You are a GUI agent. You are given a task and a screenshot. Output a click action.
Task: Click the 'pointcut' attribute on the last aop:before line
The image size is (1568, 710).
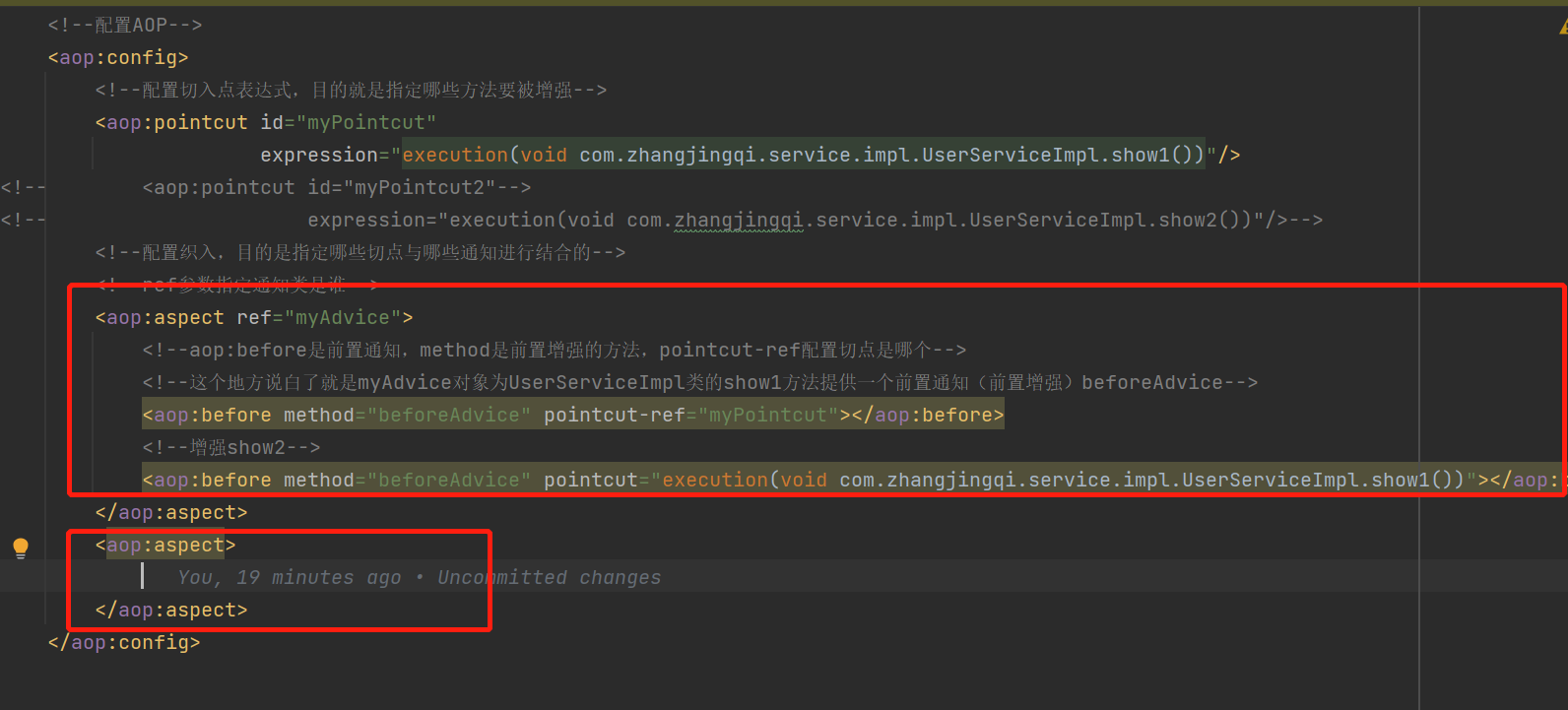[591, 480]
